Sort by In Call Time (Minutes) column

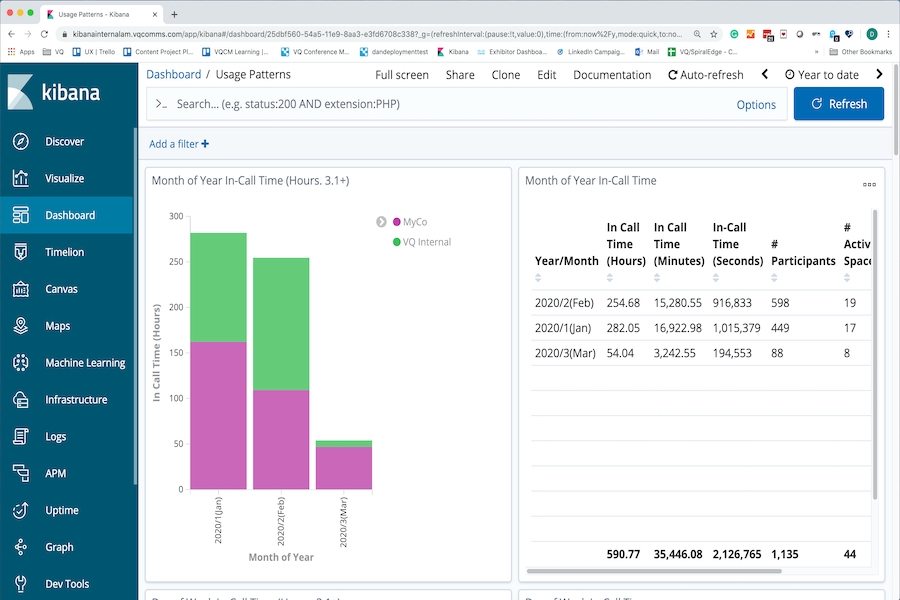point(657,278)
